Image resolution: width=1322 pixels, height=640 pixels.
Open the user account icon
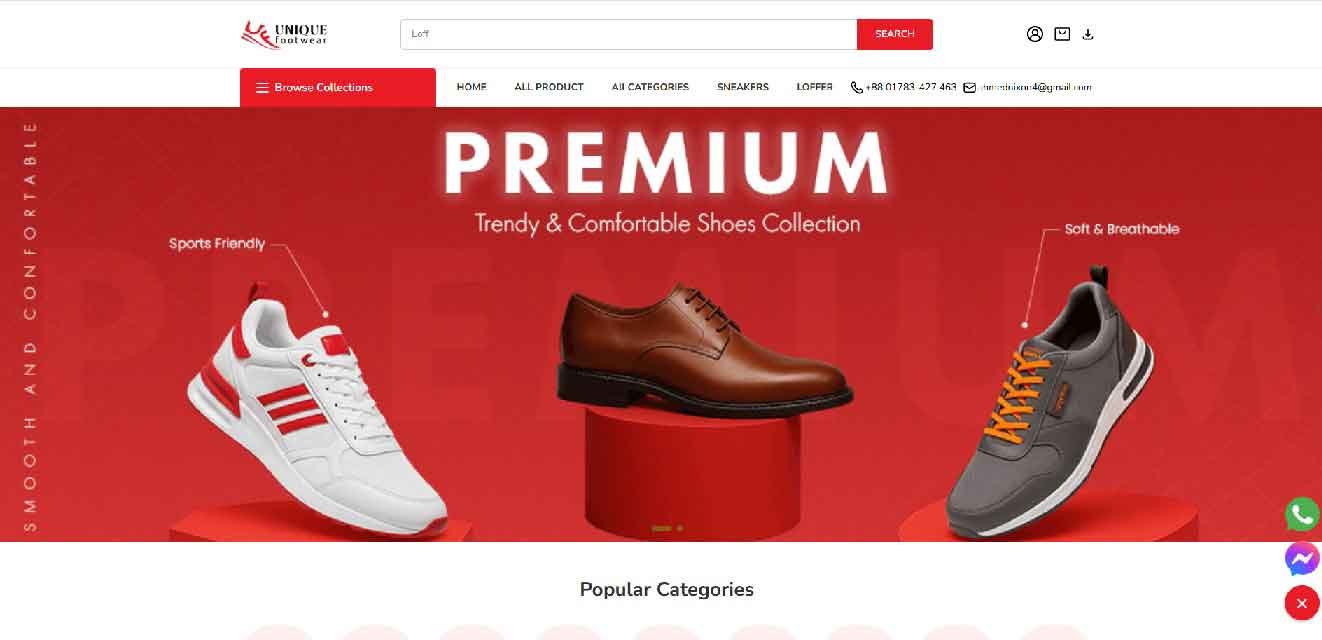pyautogui.click(x=1035, y=34)
